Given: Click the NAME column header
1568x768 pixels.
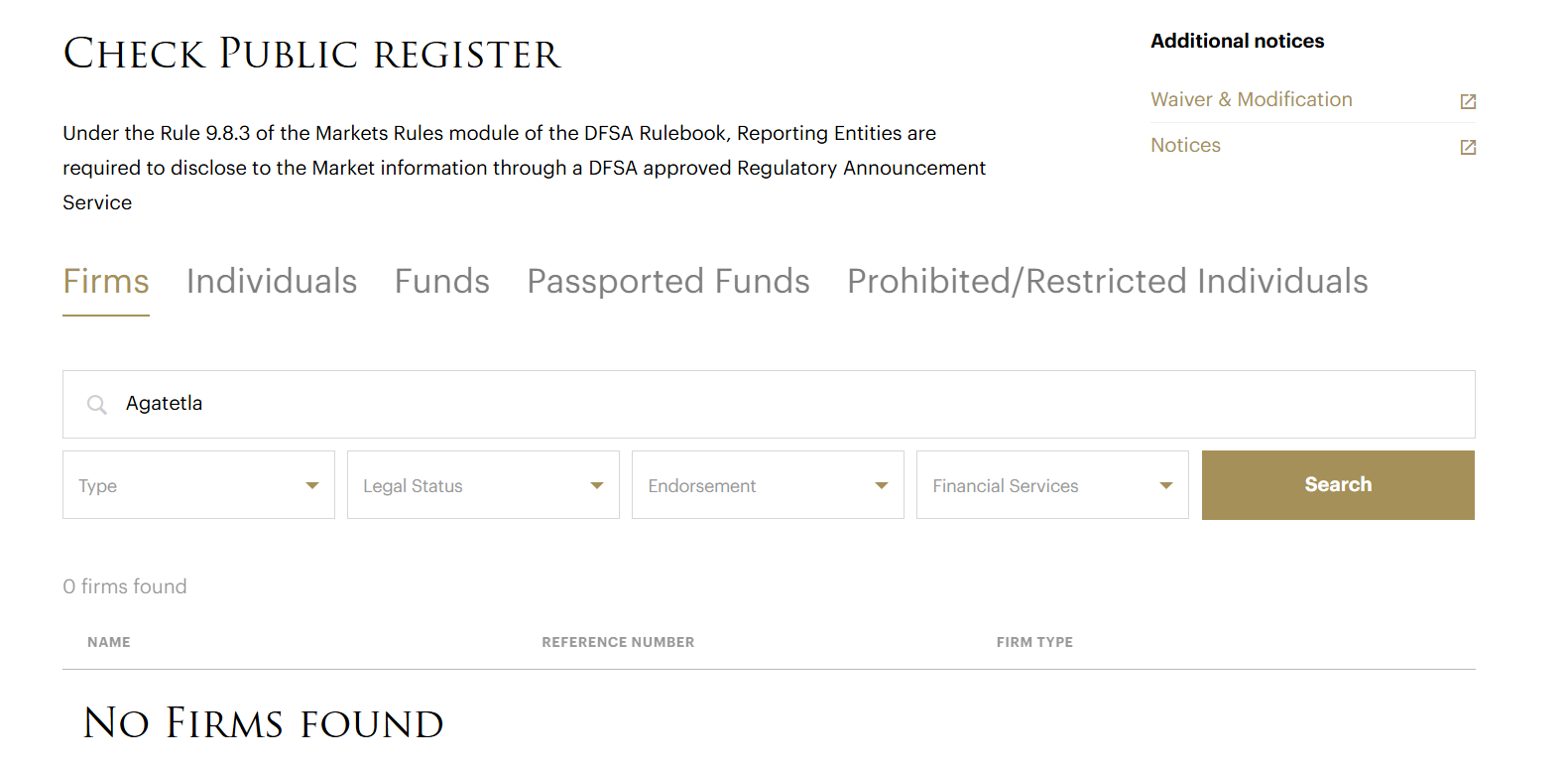Looking at the screenshot, I should 109,642.
